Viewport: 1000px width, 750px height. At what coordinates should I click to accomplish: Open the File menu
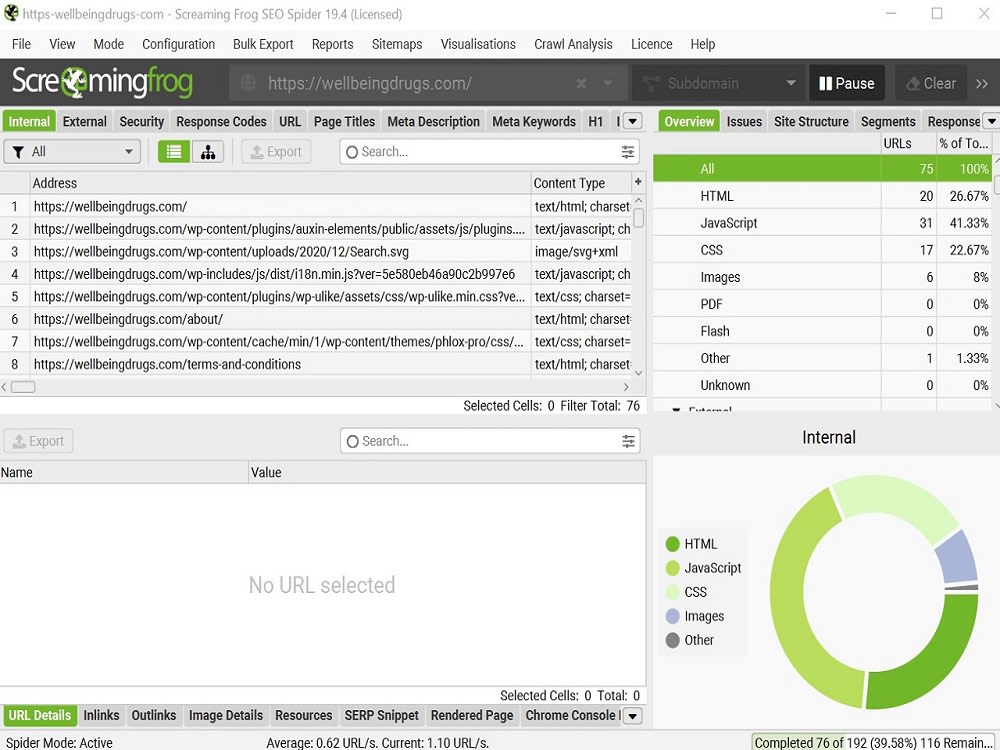click(21, 44)
